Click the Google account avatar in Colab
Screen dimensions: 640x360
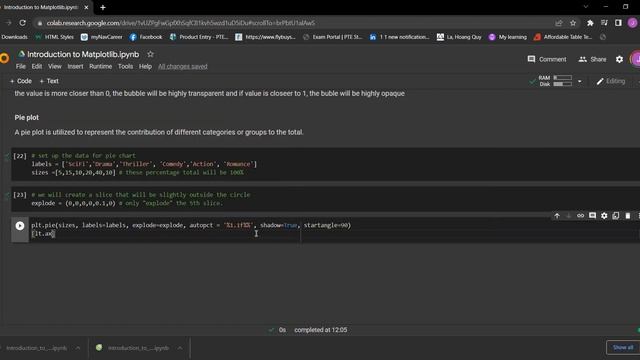coord(636,59)
